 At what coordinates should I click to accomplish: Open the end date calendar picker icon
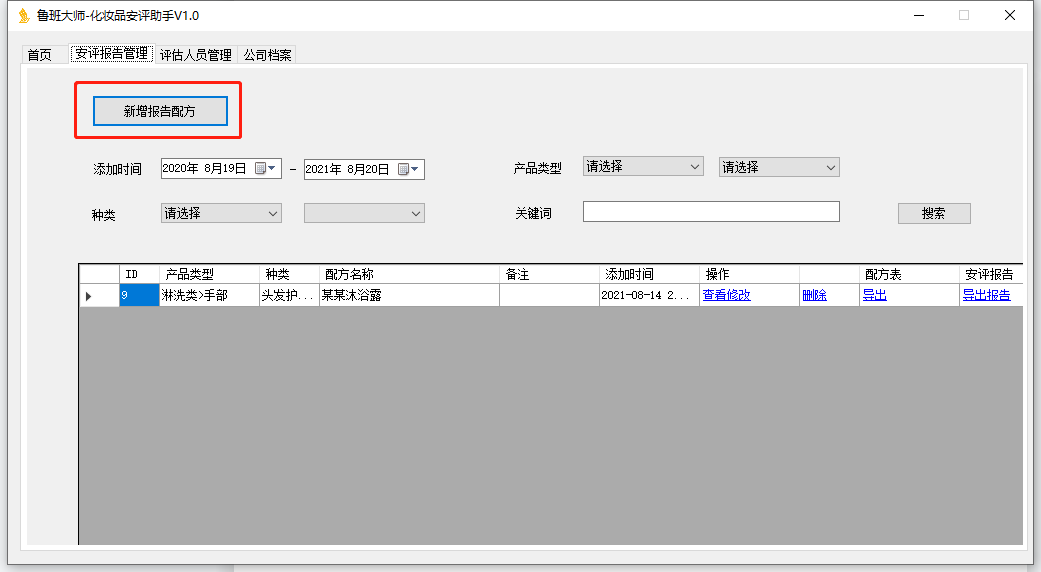408,169
